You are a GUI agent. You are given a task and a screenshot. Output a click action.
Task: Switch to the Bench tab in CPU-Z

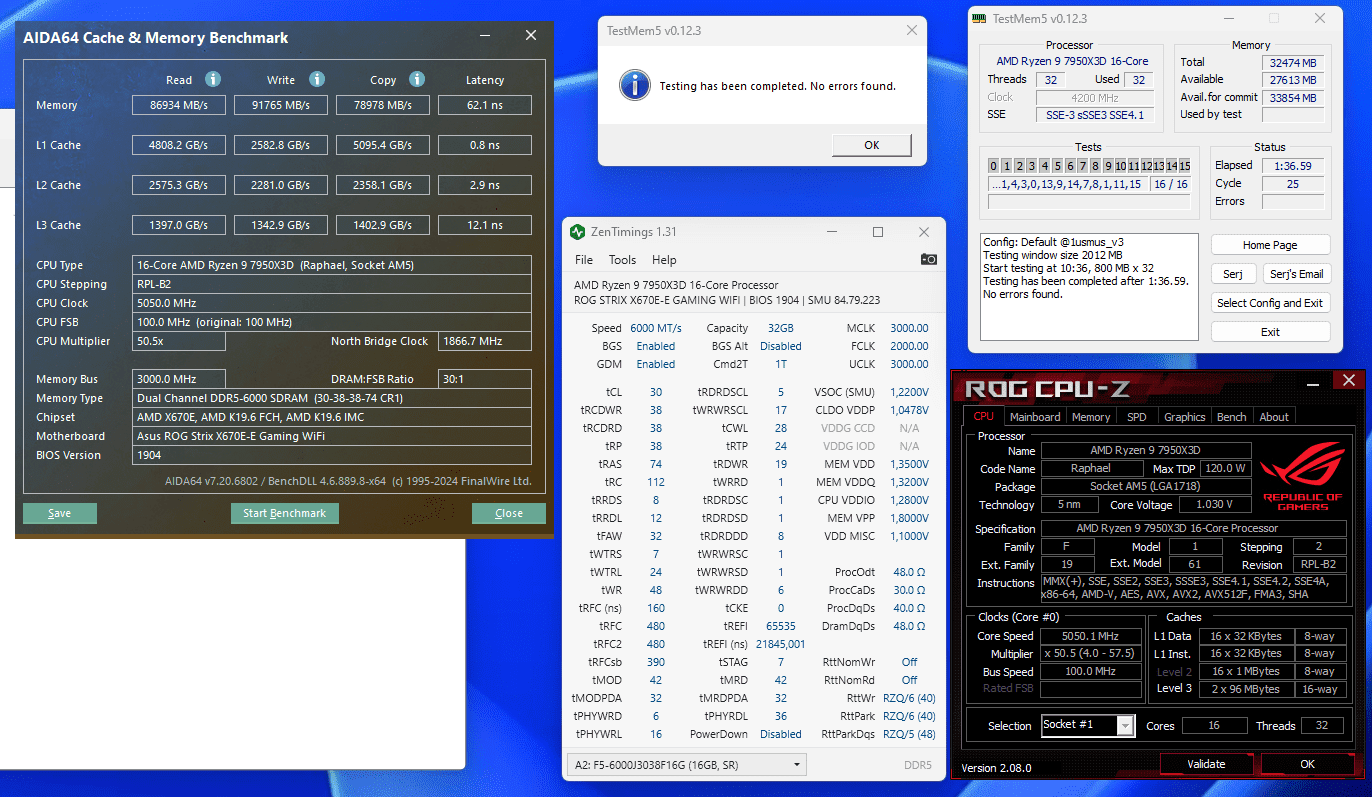coord(1232,417)
